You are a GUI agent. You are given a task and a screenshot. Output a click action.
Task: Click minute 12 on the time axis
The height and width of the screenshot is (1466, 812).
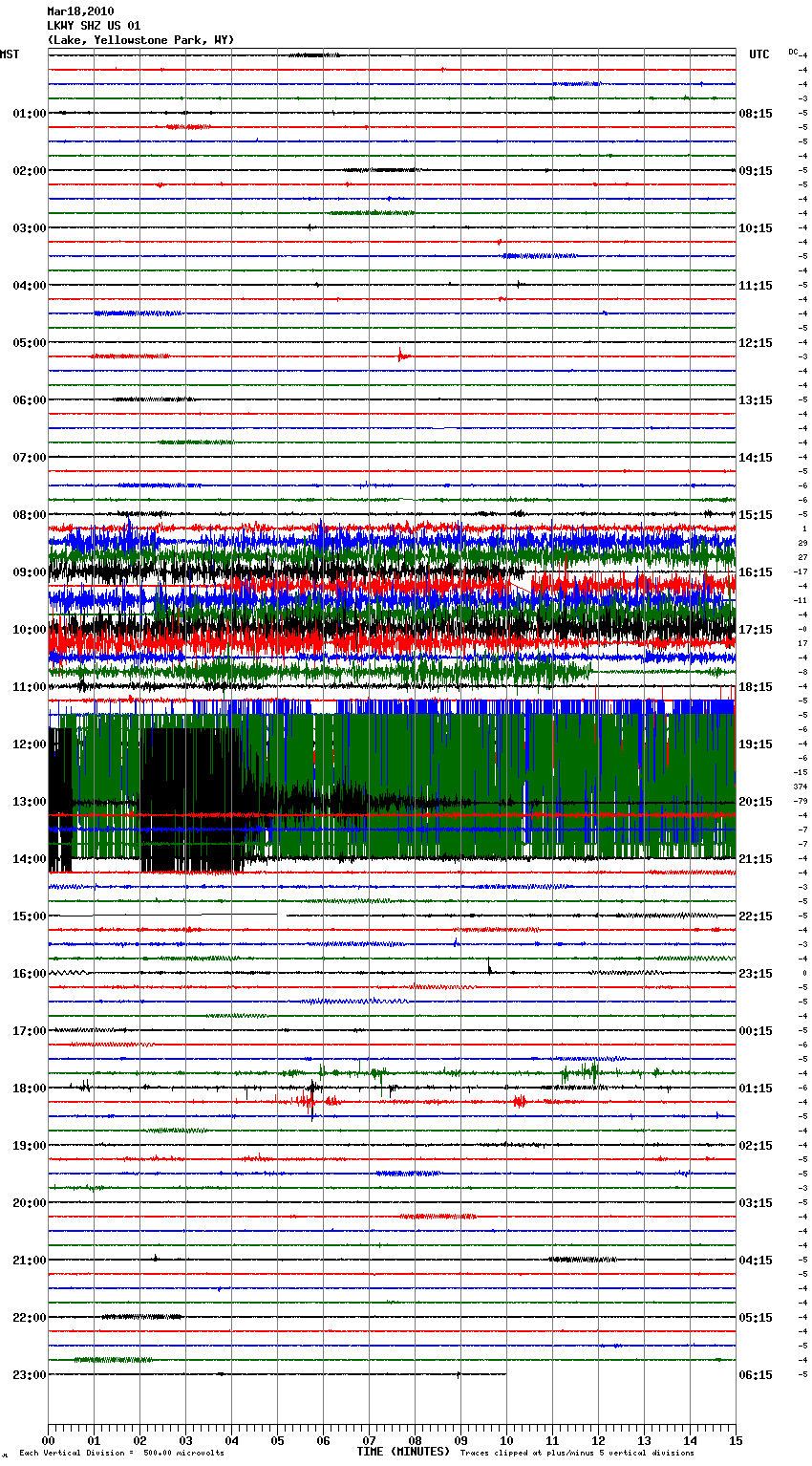click(x=598, y=1440)
